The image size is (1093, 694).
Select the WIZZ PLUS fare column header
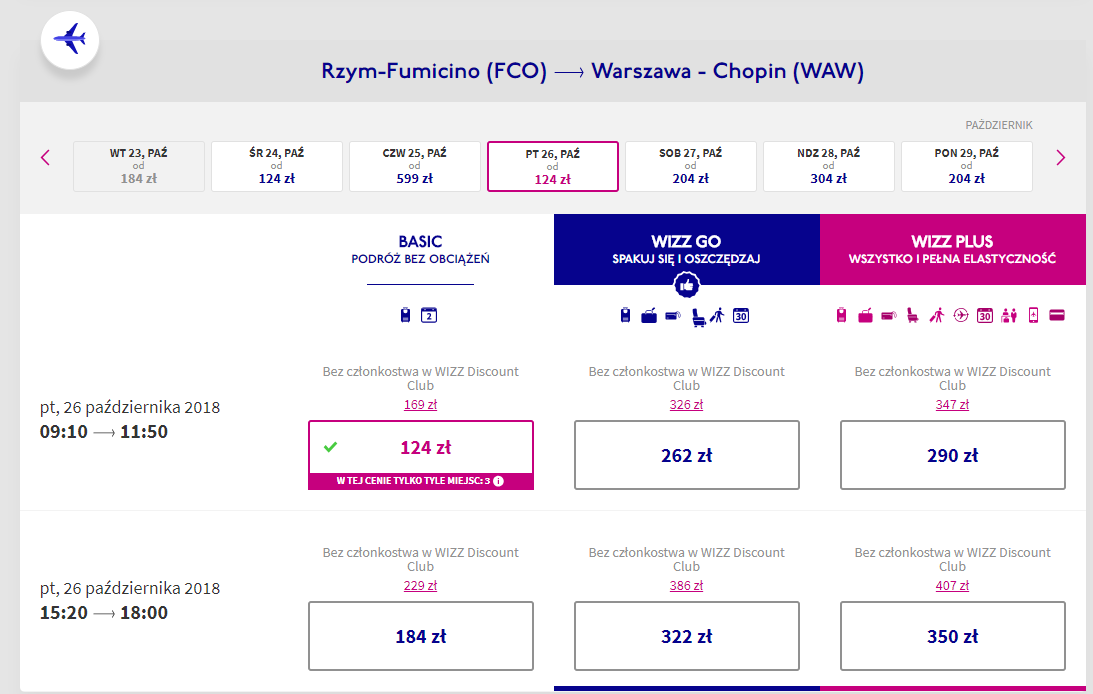(x=952, y=249)
